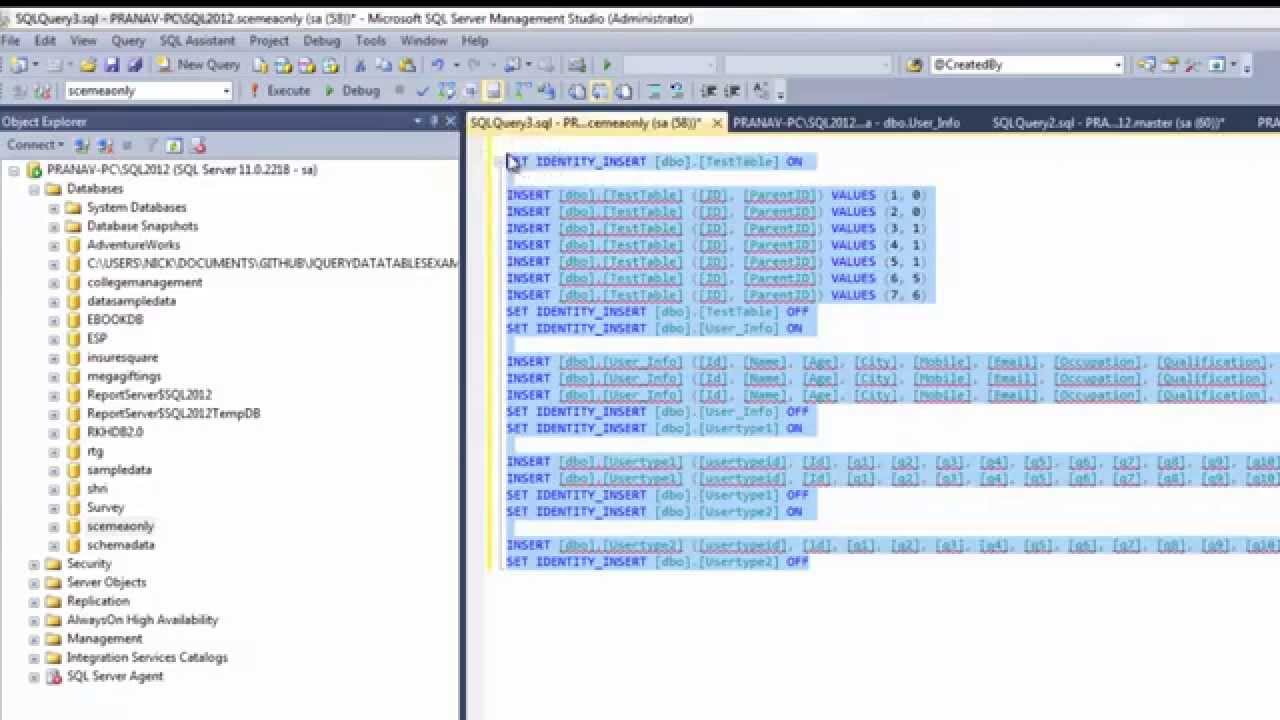The height and width of the screenshot is (720, 1280).
Task: Select the EBOOKDB database
Action: point(115,320)
